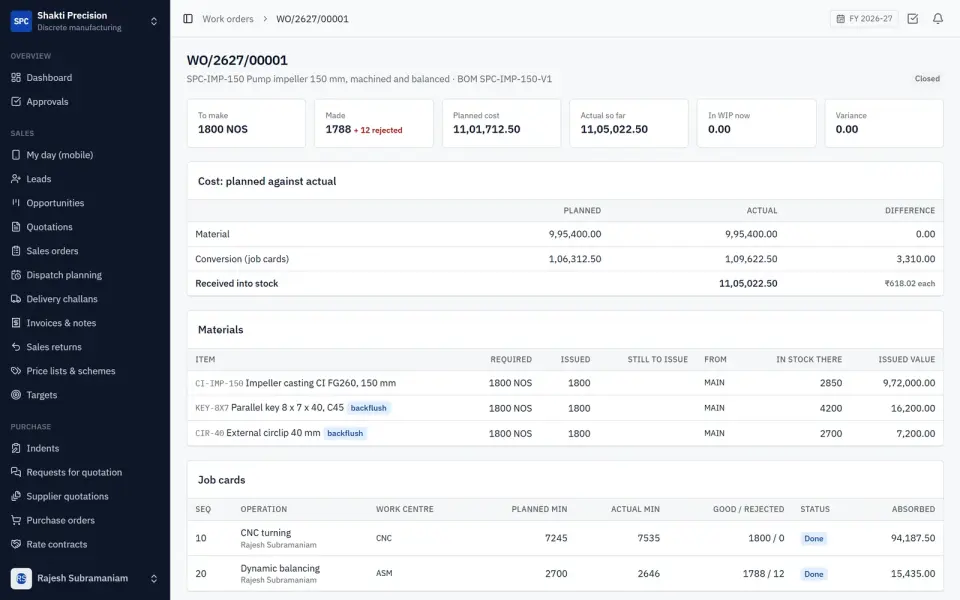Click the Conversion (job cards) row label
Viewport: 960px width, 600px height.
(242, 259)
